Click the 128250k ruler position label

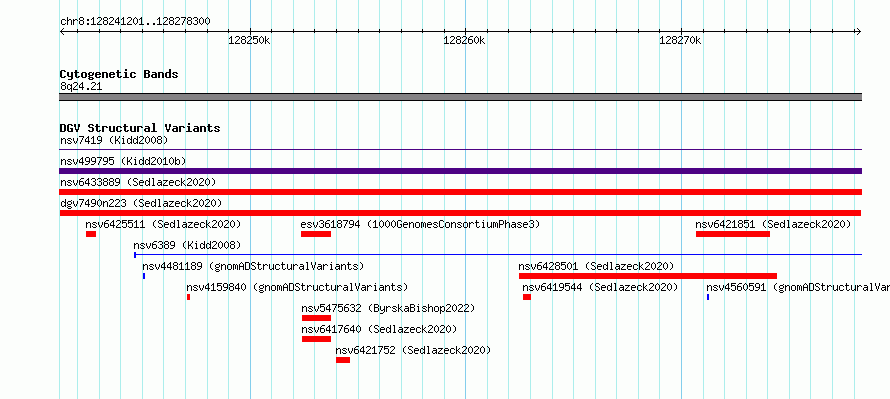coord(249,40)
